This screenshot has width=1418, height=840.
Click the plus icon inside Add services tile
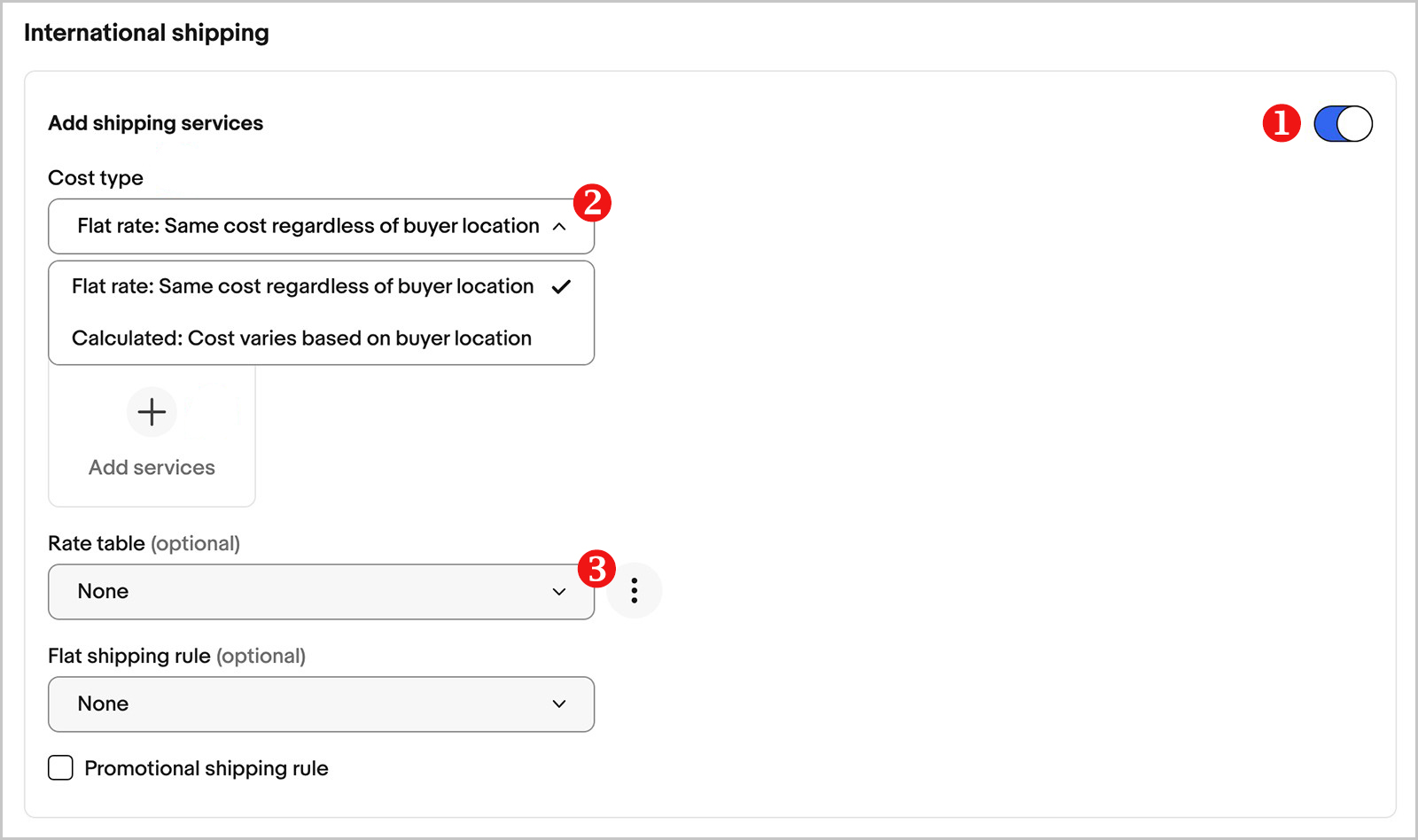click(152, 411)
